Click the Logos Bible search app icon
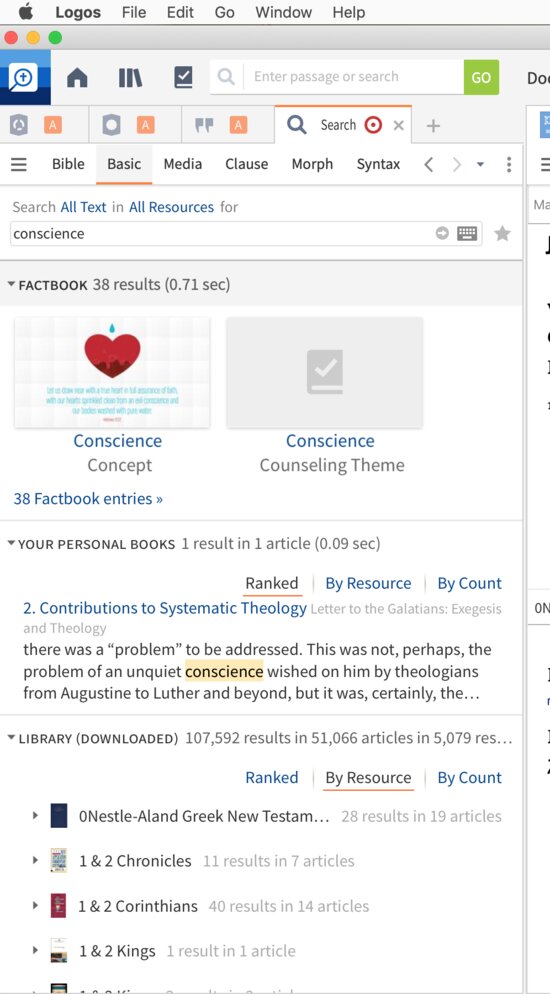The width and height of the screenshot is (550, 994). tap(24, 77)
